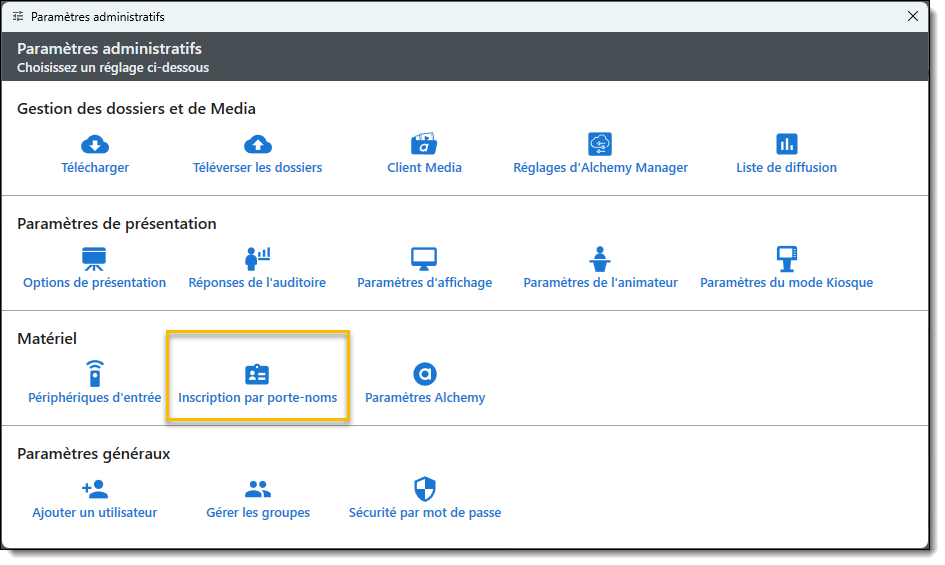Click the Paramètres de l'animateur icon

[x=600, y=259]
